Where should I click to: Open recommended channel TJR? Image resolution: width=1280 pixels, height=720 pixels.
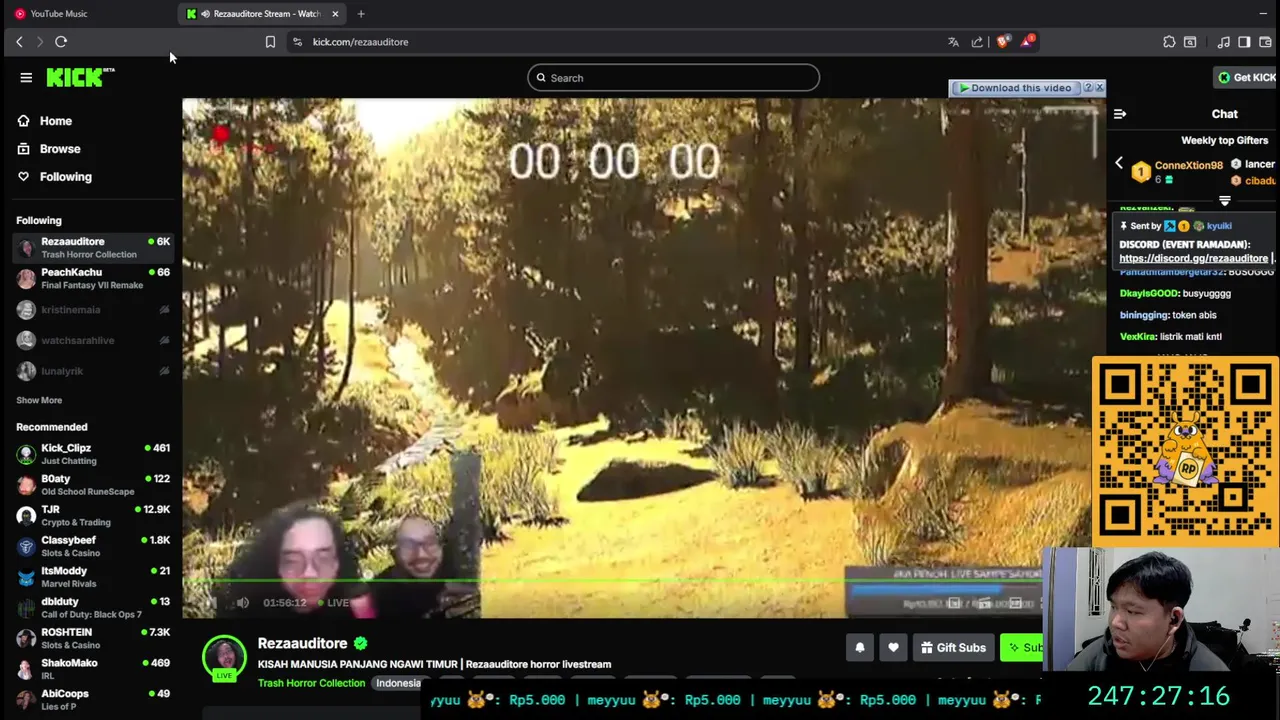[x=91, y=515]
